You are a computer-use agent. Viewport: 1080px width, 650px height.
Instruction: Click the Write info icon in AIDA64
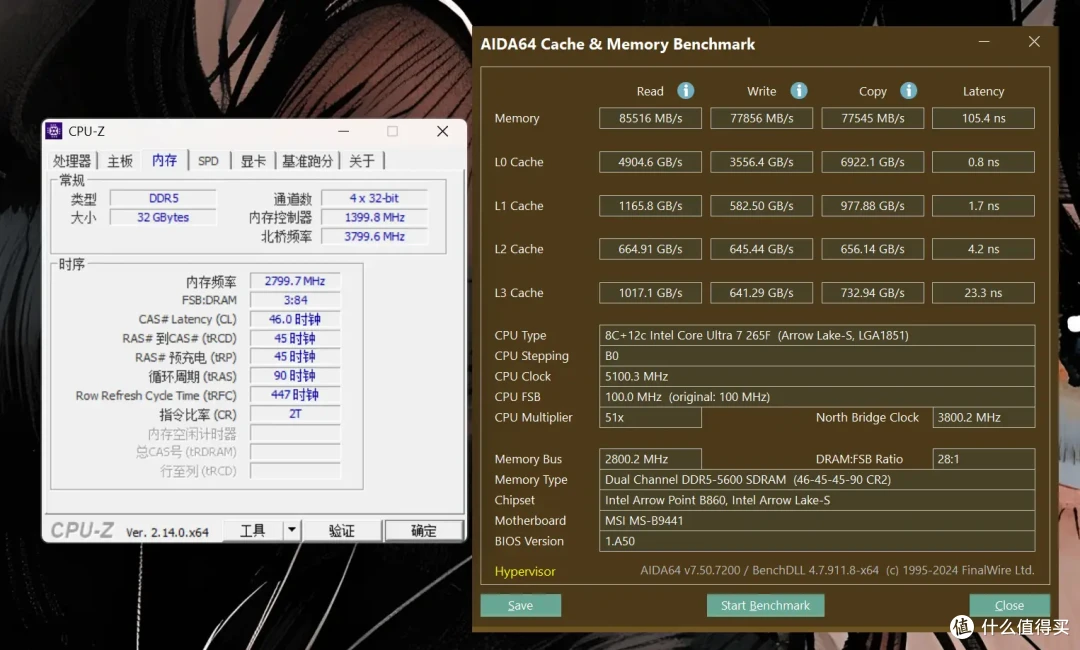point(798,90)
